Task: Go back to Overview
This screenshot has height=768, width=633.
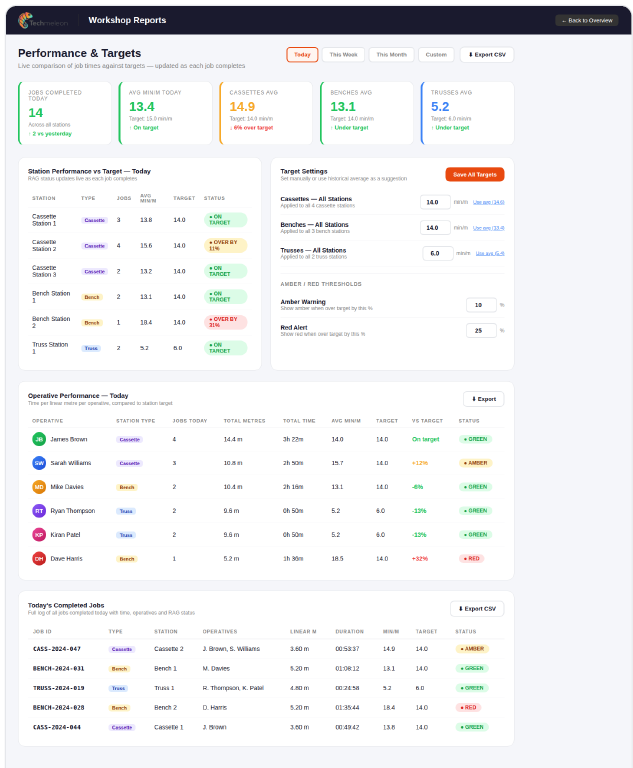Action: [x=587, y=21]
